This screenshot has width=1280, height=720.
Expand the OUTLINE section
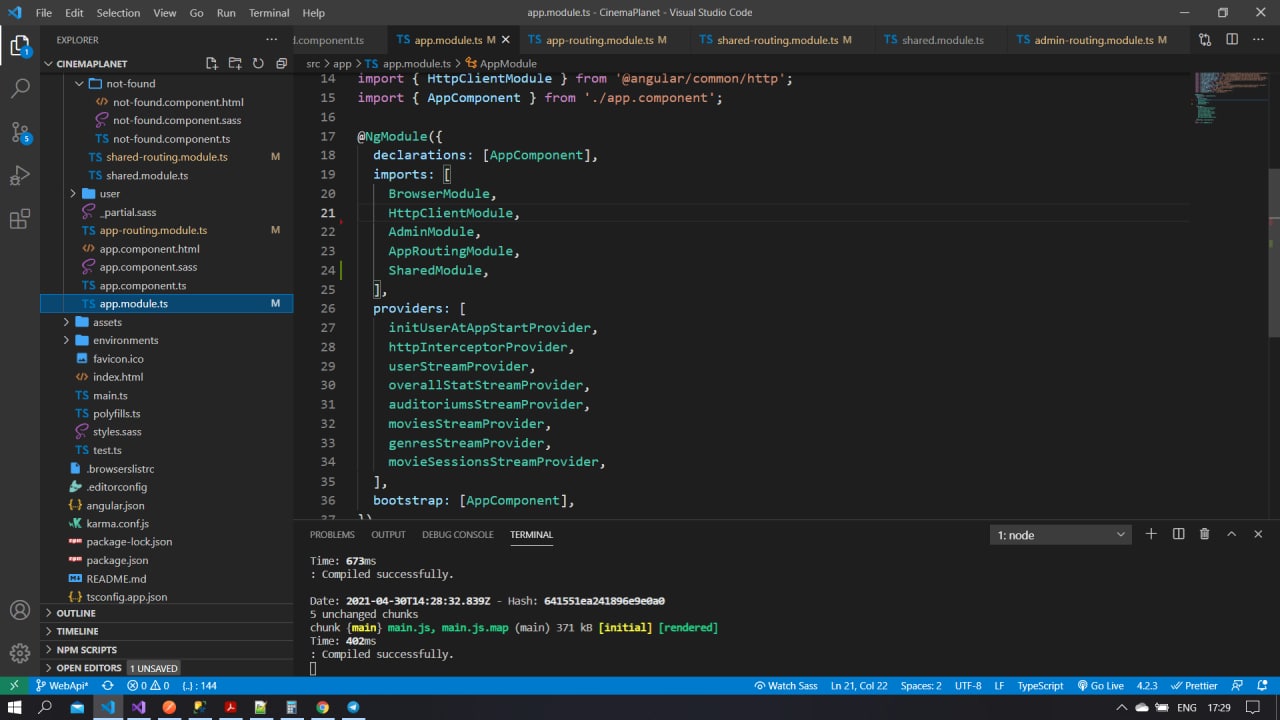tap(76, 613)
